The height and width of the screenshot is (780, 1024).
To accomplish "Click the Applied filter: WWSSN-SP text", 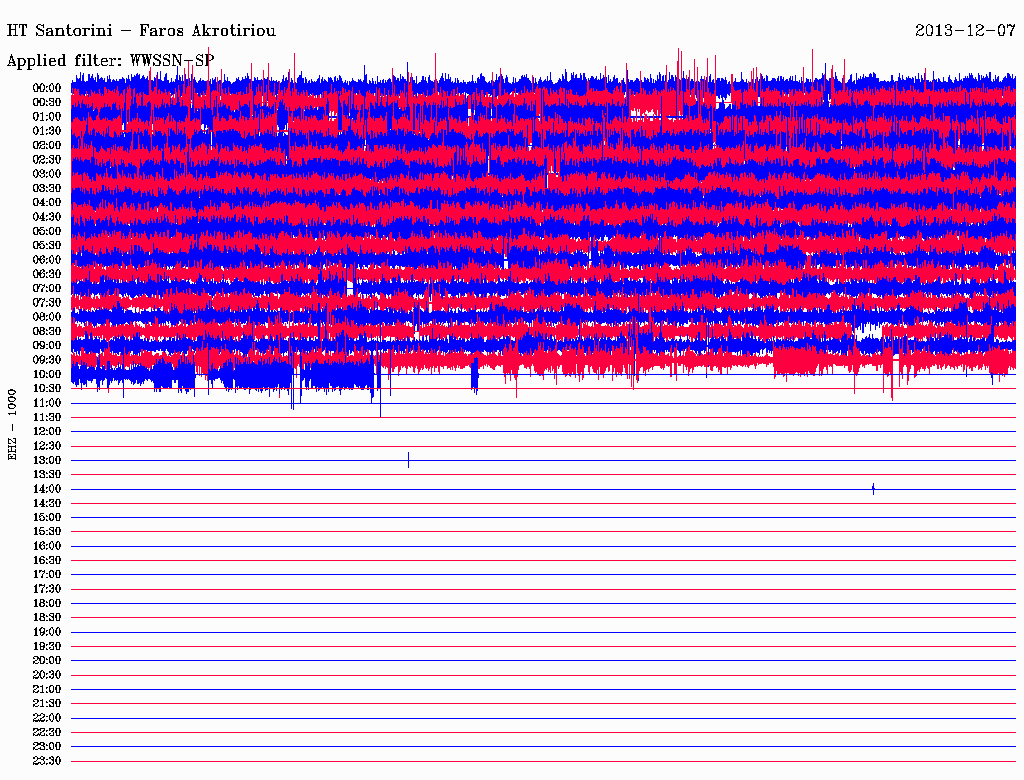I will [x=110, y=60].
